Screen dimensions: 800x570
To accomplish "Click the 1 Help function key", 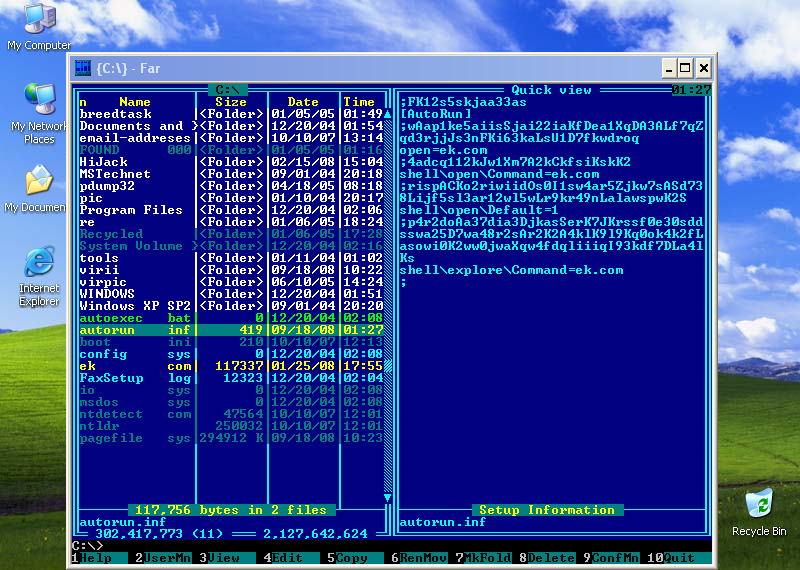I will pyautogui.click(x=99, y=558).
